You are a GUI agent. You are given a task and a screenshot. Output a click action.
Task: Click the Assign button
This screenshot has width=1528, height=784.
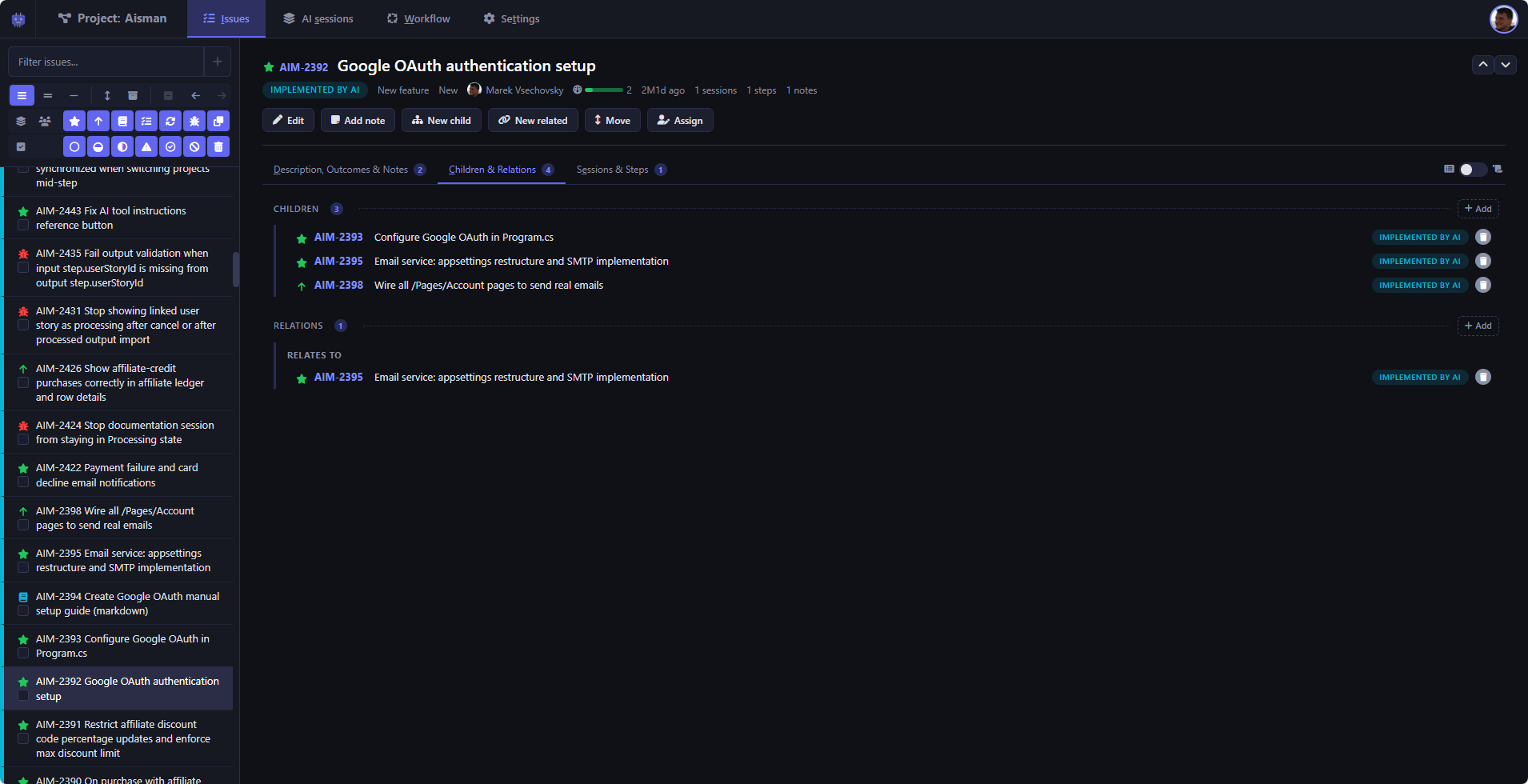tap(680, 120)
